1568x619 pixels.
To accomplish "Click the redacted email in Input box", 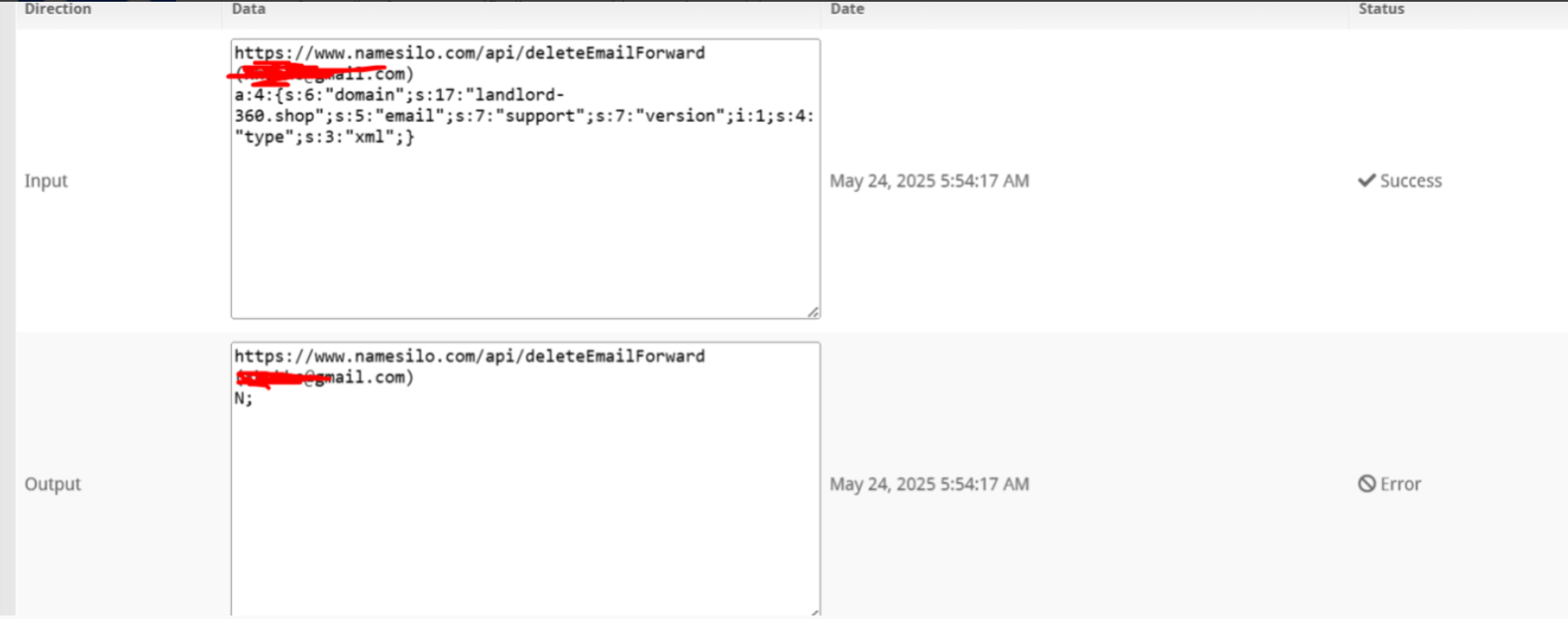I will (324, 74).
